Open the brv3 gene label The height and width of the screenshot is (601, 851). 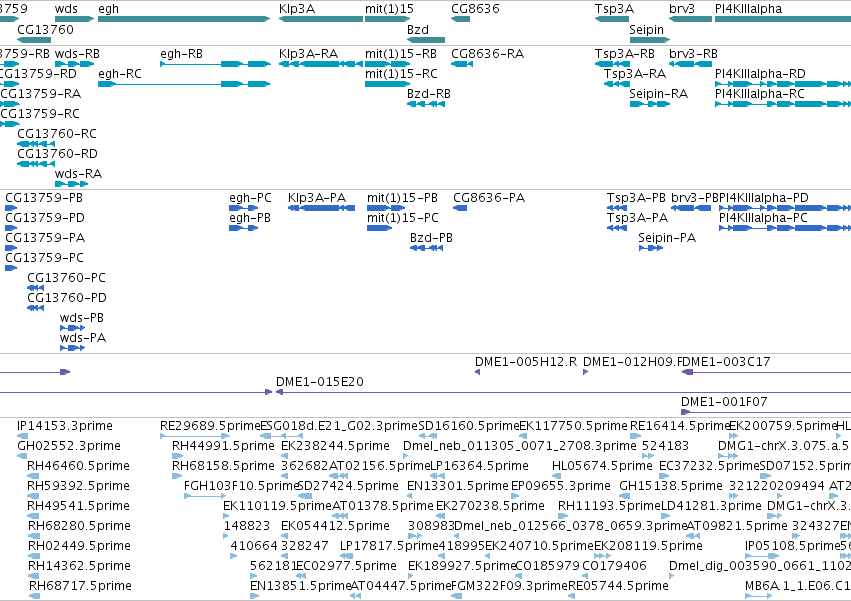click(682, 9)
